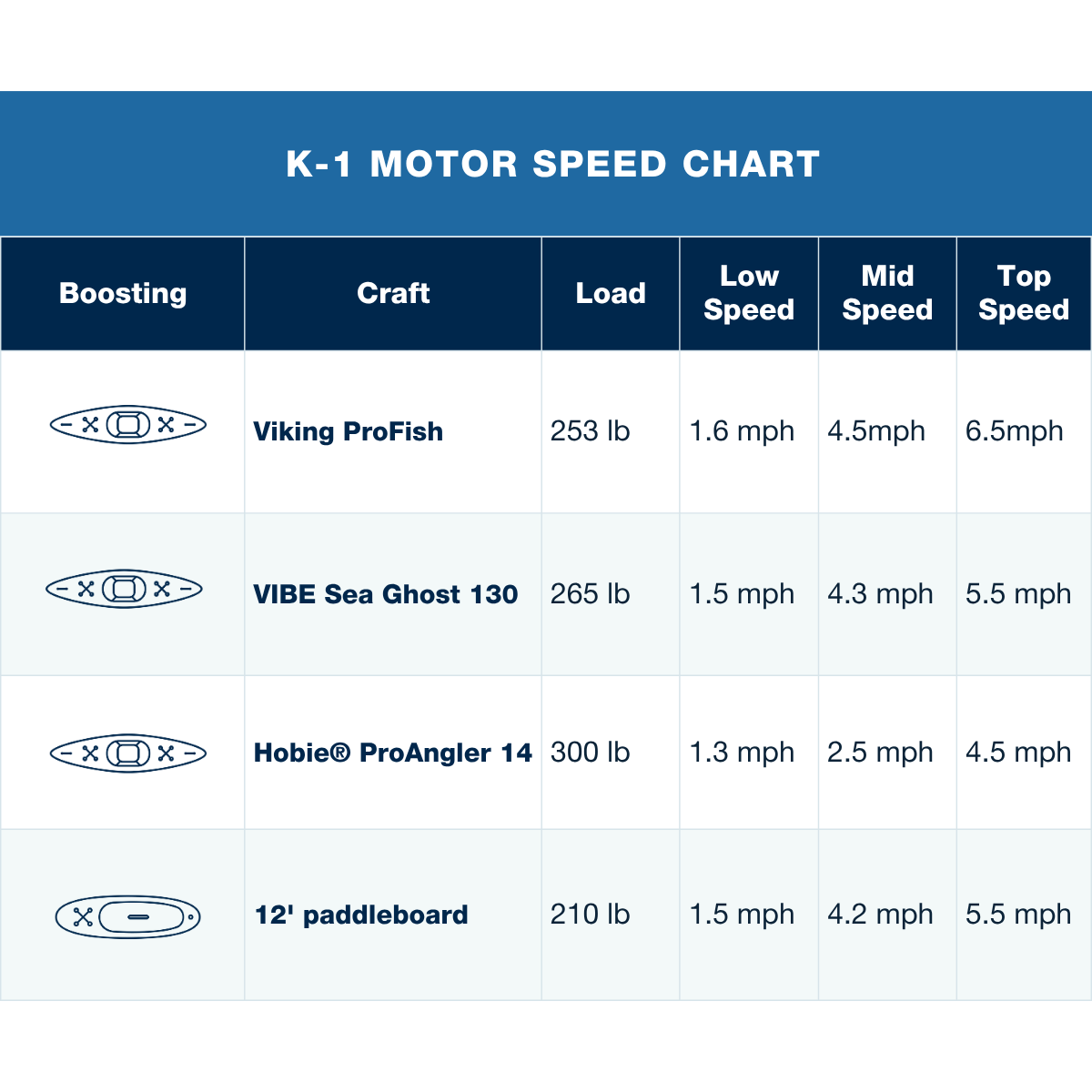The image size is (1092, 1092).
Task: Select the Boosting column header
Action: (x=123, y=293)
